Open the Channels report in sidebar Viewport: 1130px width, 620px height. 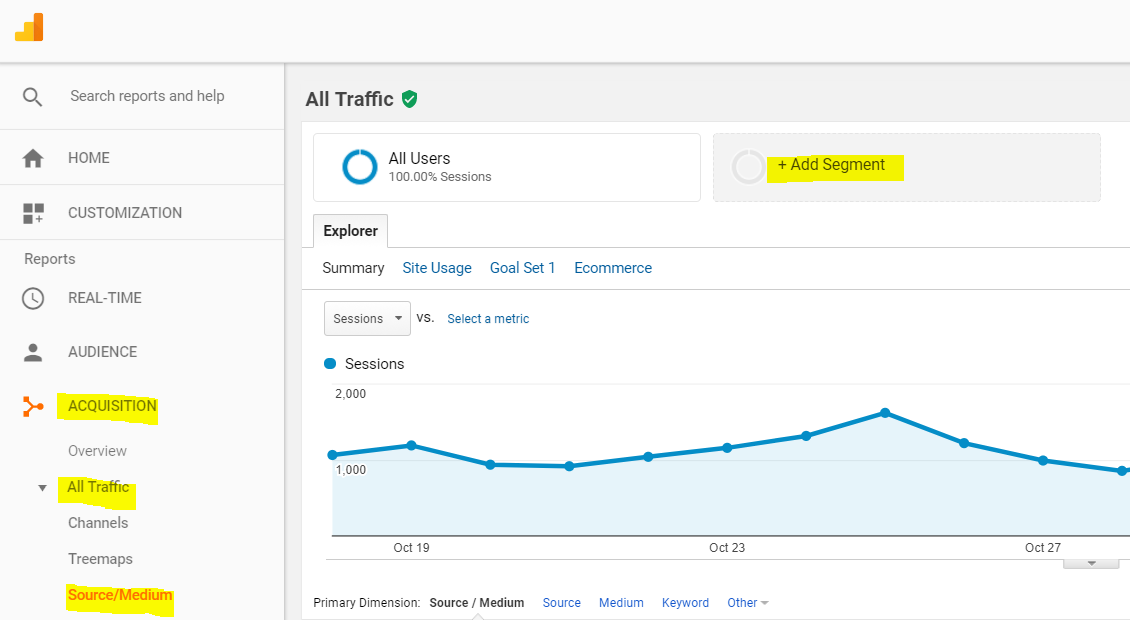coord(98,523)
